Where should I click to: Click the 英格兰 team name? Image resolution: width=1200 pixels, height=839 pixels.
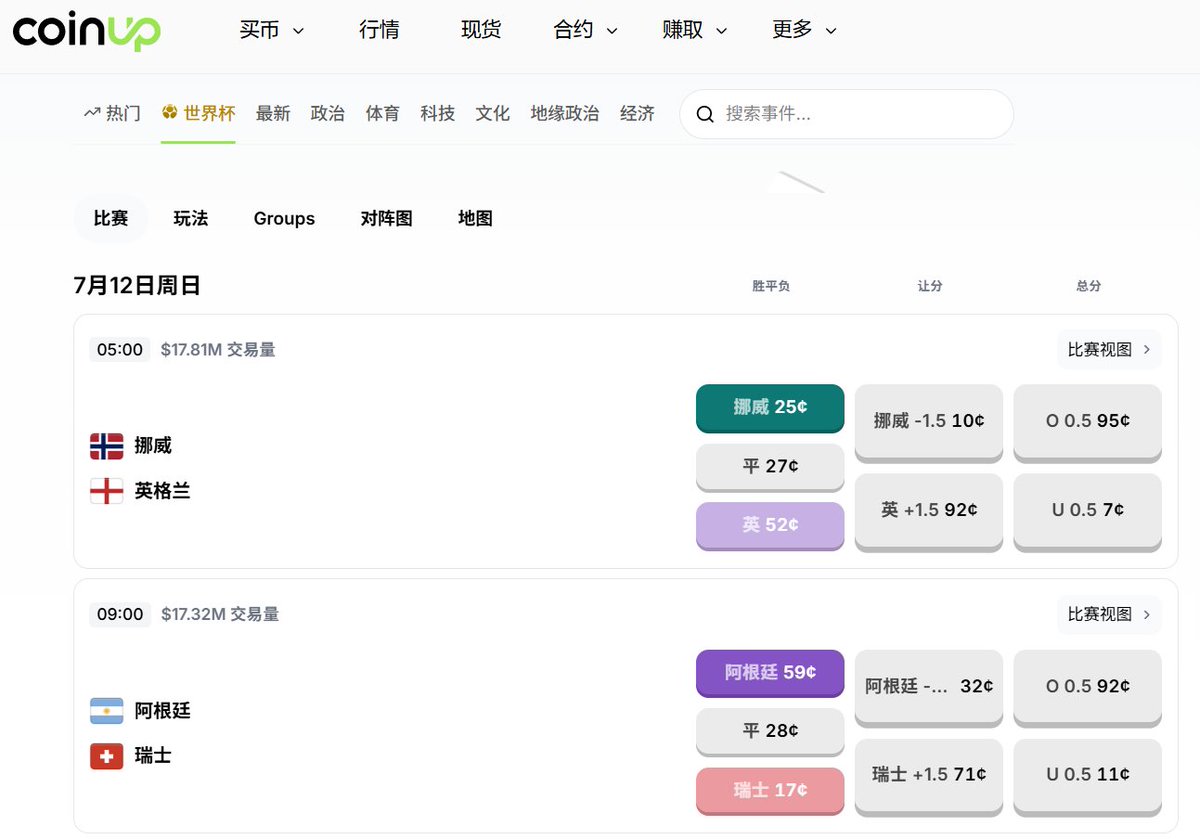[162, 491]
